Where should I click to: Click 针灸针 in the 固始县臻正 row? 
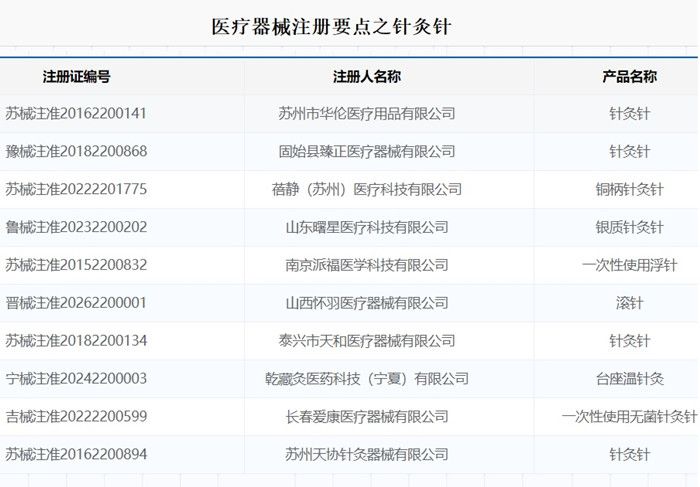tap(629, 152)
